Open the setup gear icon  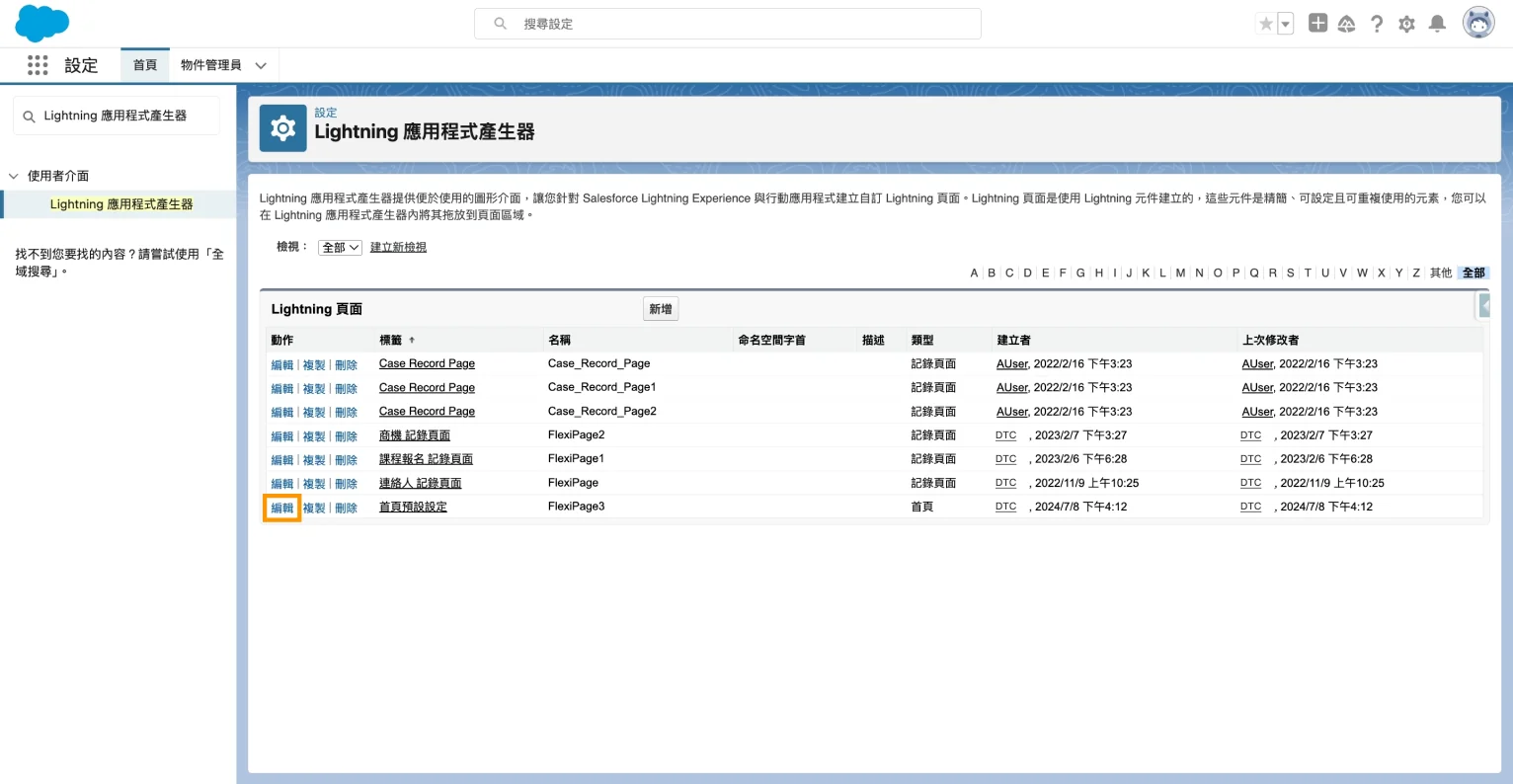coord(1406,24)
